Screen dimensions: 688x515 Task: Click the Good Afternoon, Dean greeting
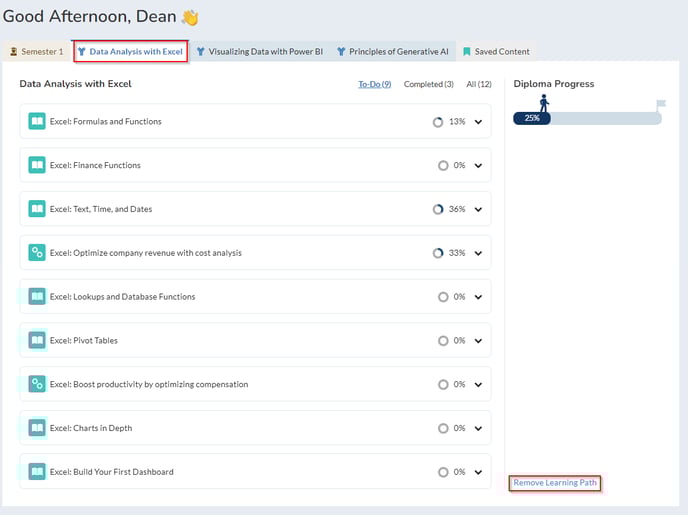[90, 17]
